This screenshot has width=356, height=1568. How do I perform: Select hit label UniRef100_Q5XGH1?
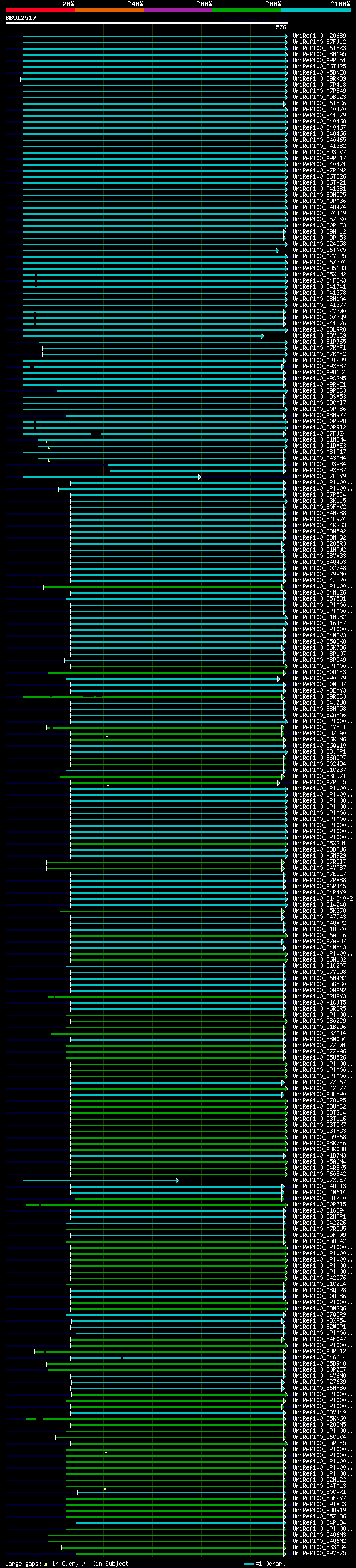click(x=319, y=844)
